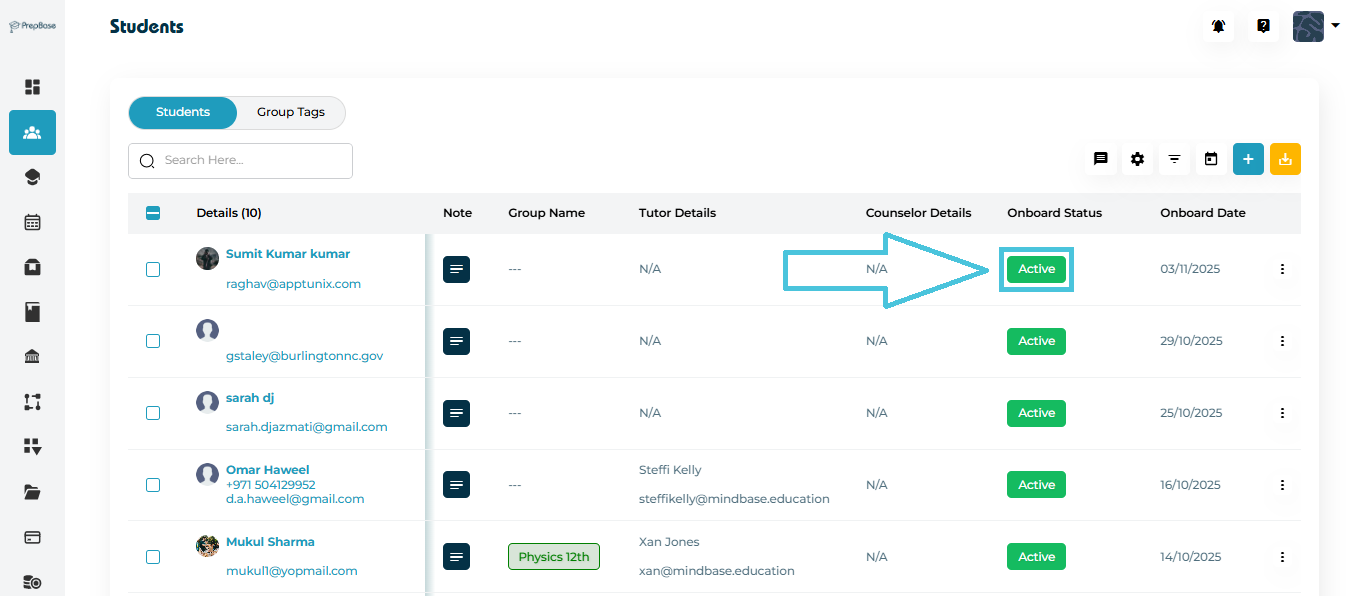
Task: Click the graduation cap sidebar icon
Action: pyautogui.click(x=32, y=177)
